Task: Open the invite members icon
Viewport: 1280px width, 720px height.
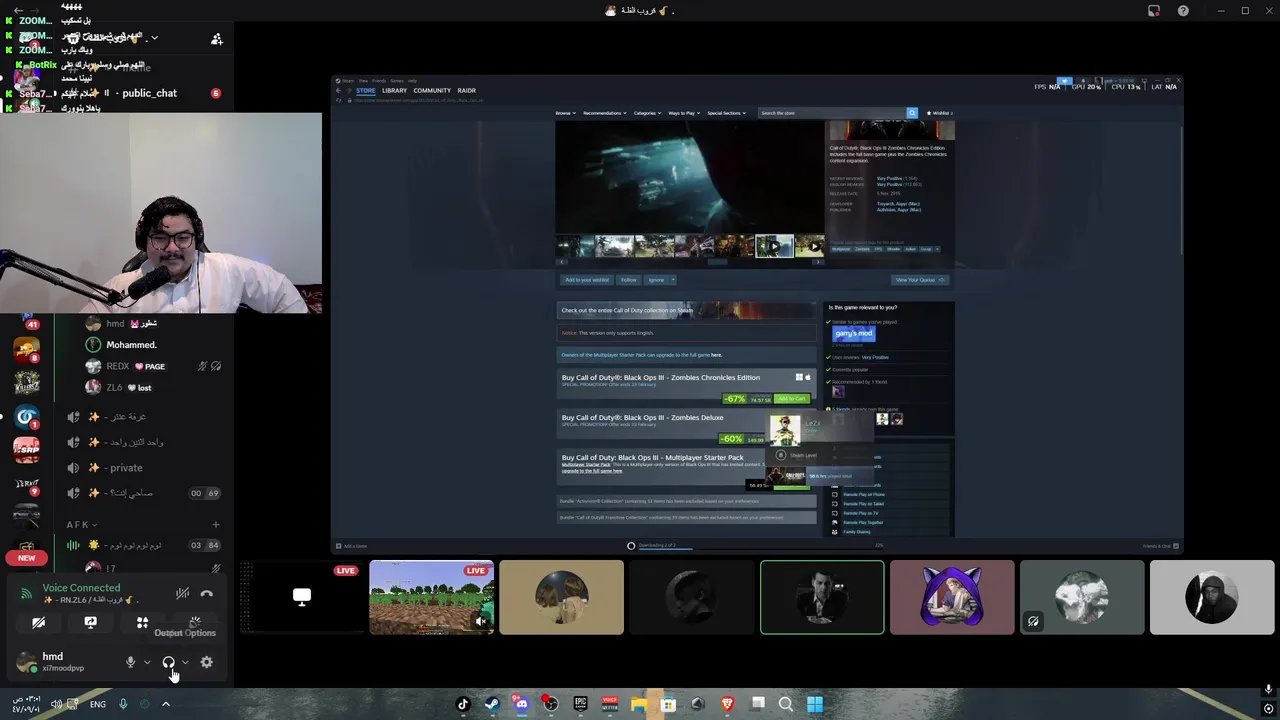Action: (216, 39)
